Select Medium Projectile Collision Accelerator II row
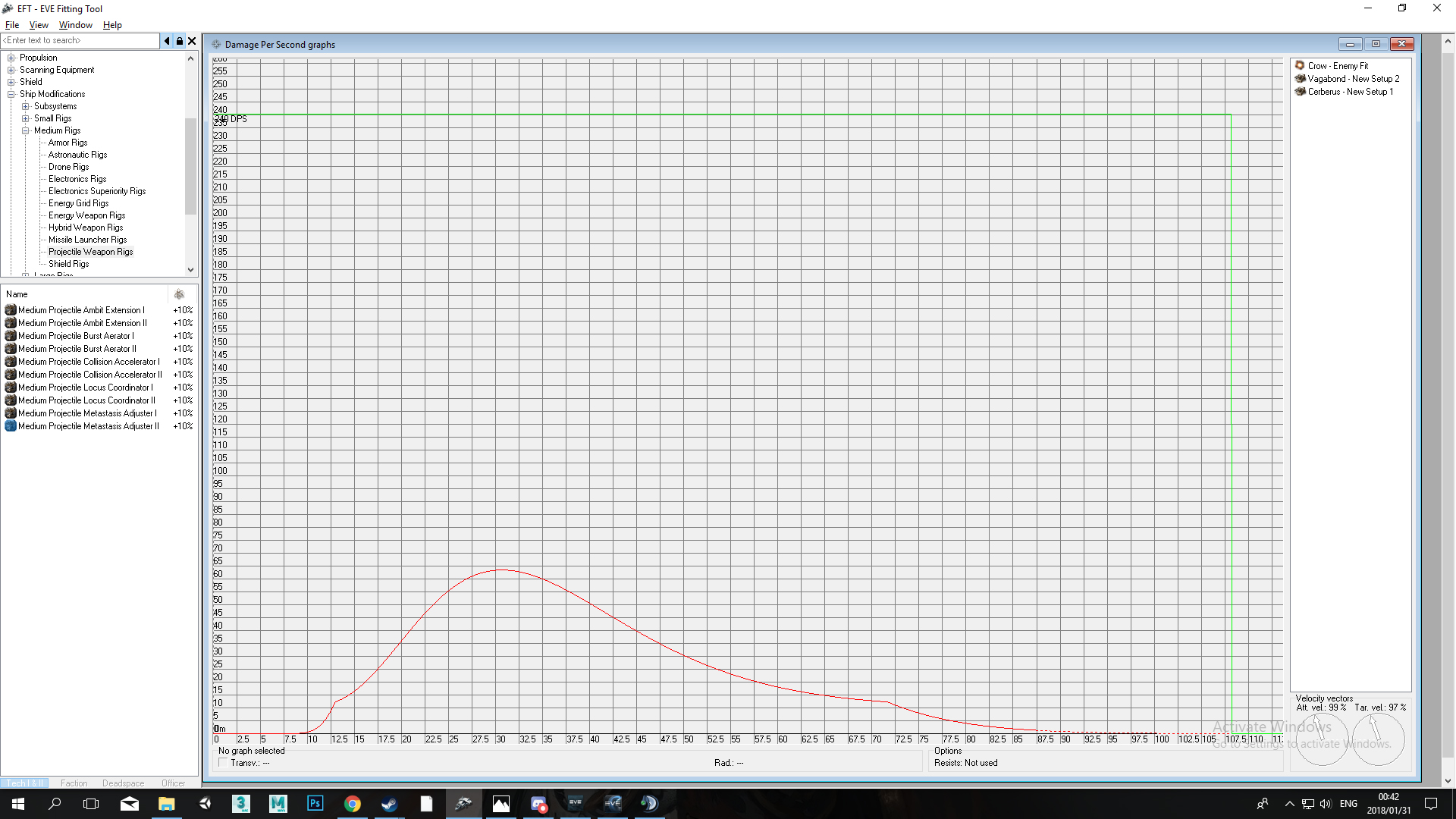Image resolution: width=1456 pixels, height=819 pixels. pos(99,375)
